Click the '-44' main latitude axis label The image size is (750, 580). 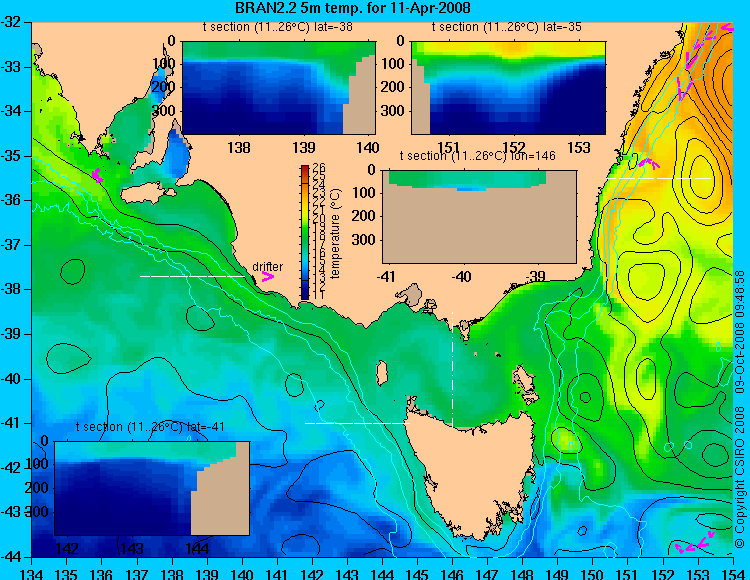pyautogui.click(x=13, y=557)
